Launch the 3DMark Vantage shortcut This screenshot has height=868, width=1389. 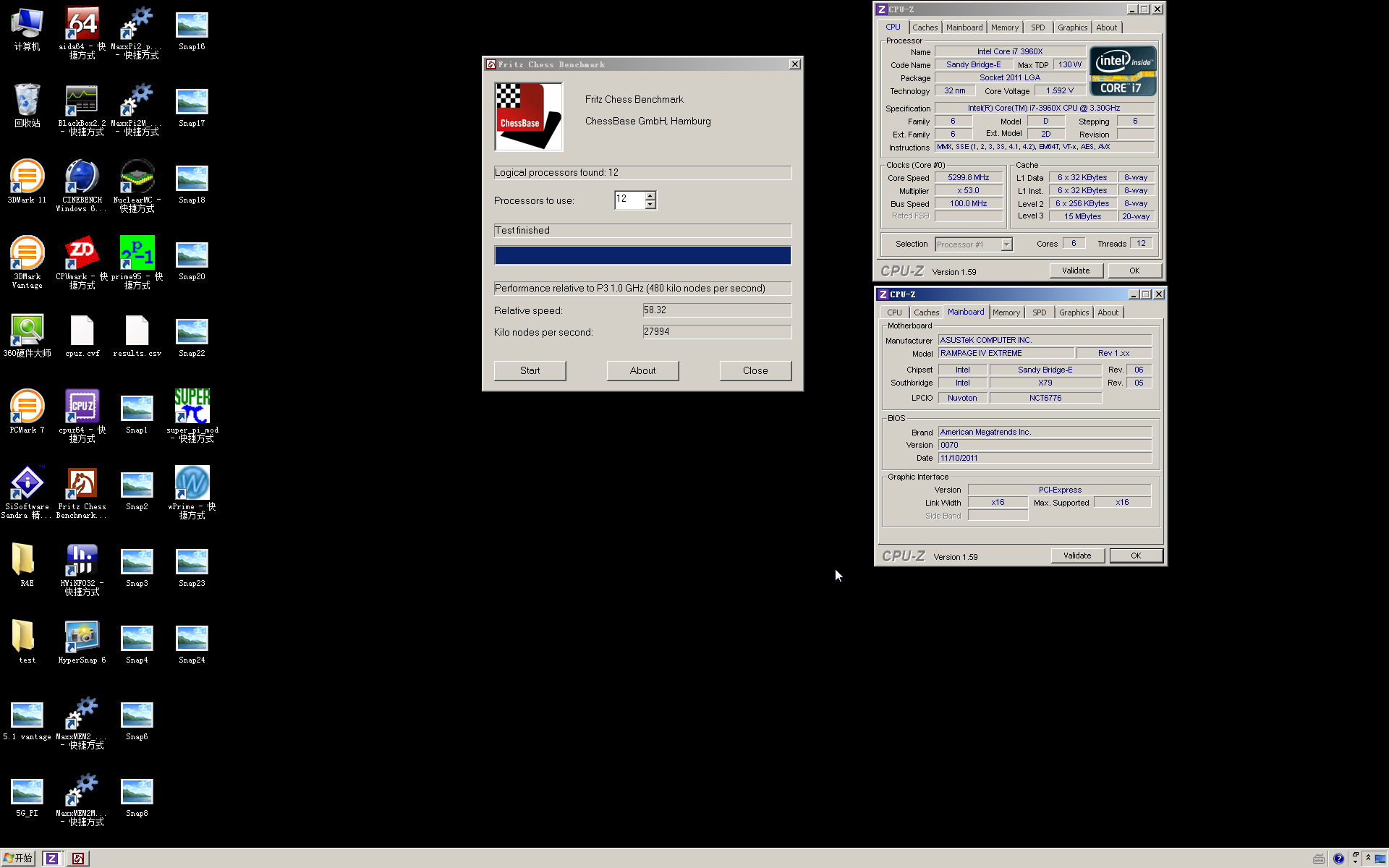[x=27, y=263]
